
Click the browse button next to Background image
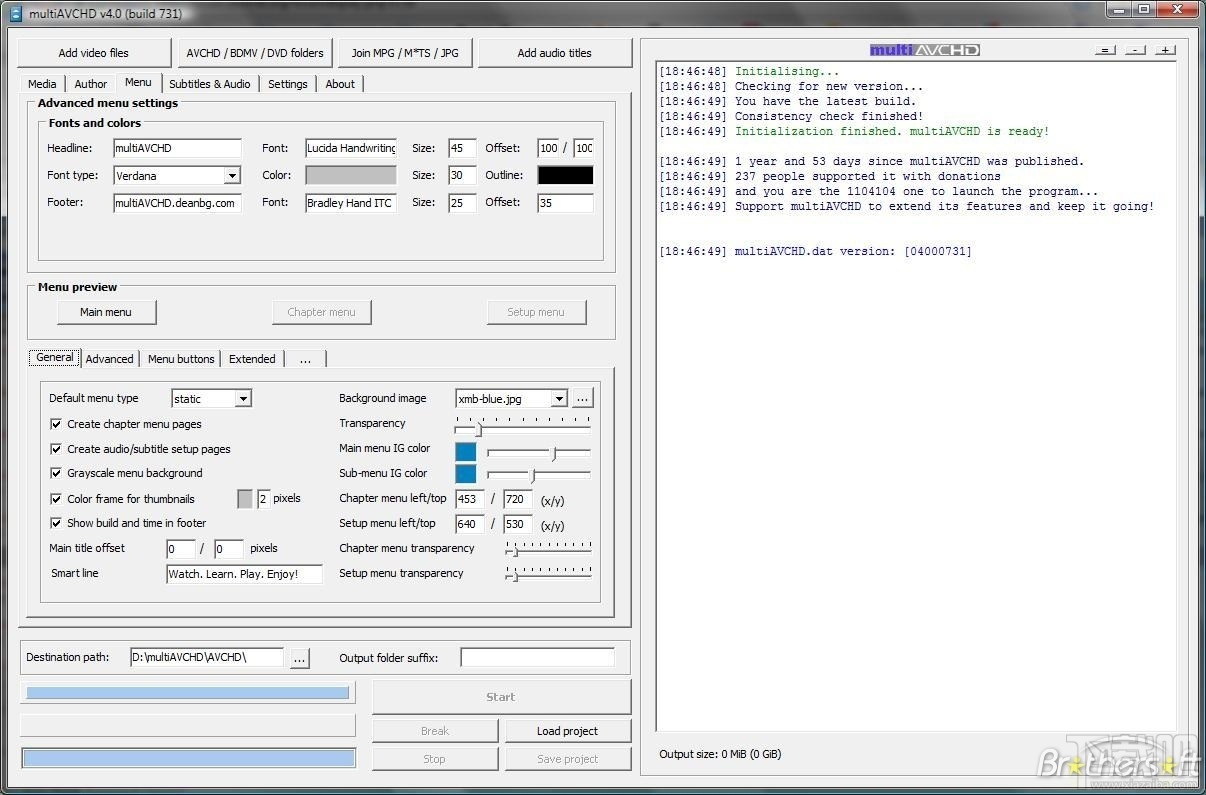(582, 398)
